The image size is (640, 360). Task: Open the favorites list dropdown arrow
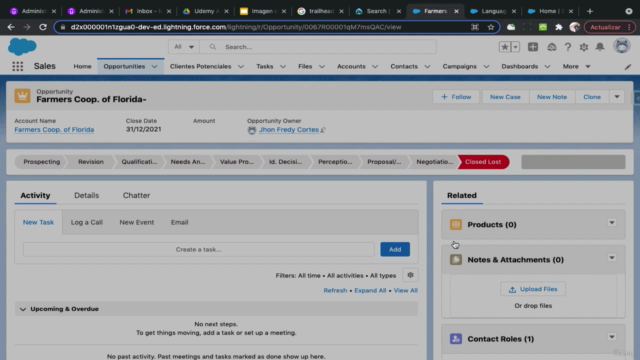[x=515, y=47]
